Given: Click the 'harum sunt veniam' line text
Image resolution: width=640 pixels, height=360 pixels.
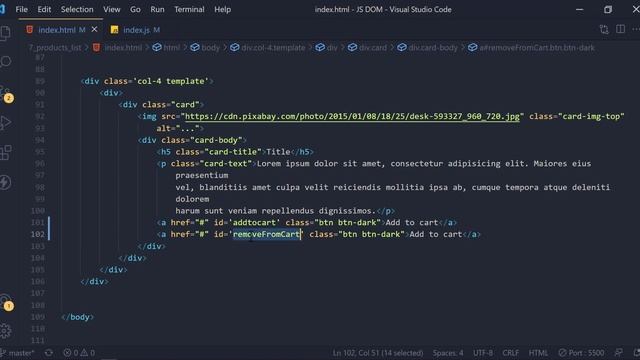Looking at the screenshot, I should 276,211.
